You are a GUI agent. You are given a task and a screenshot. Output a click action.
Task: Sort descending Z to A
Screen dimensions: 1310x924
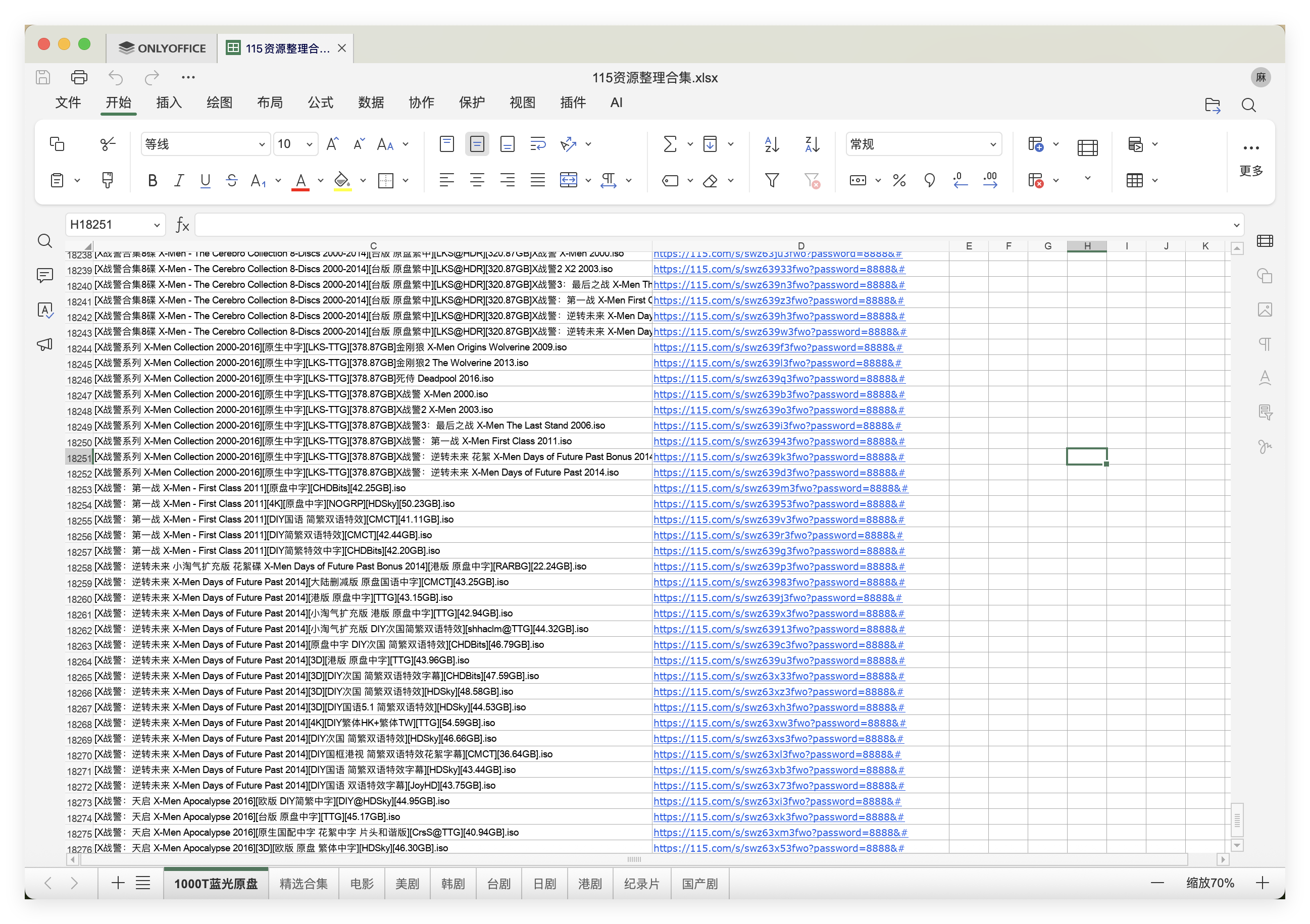click(812, 144)
